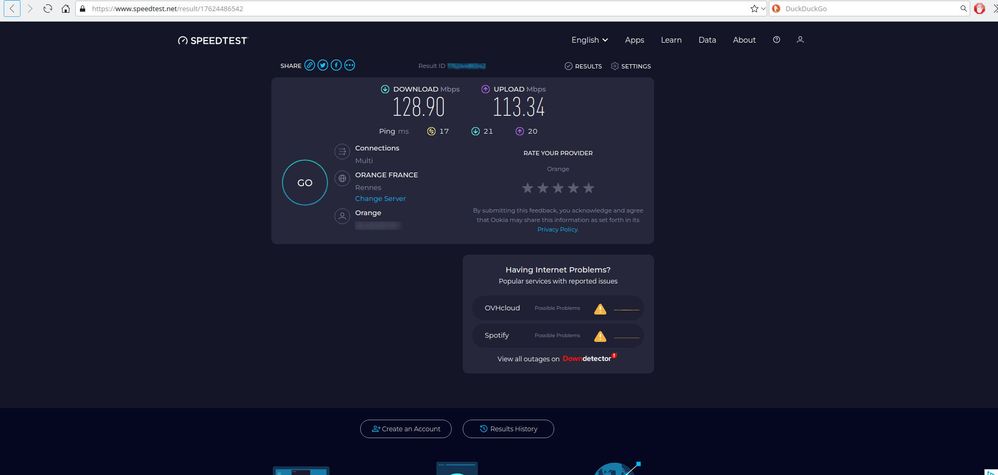Click the Result ID number link
998x475 pixels.
pyautogui.click(x=467, y=66)
